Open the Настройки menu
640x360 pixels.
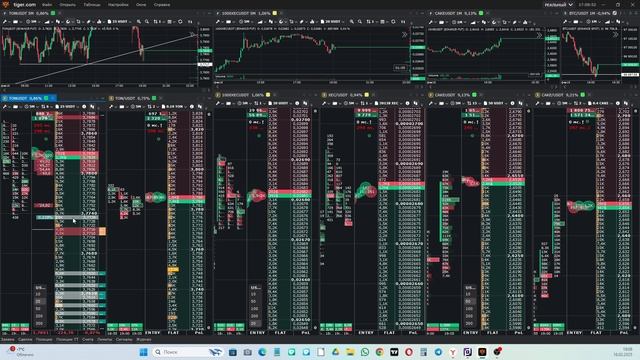(x=118, y=4)
